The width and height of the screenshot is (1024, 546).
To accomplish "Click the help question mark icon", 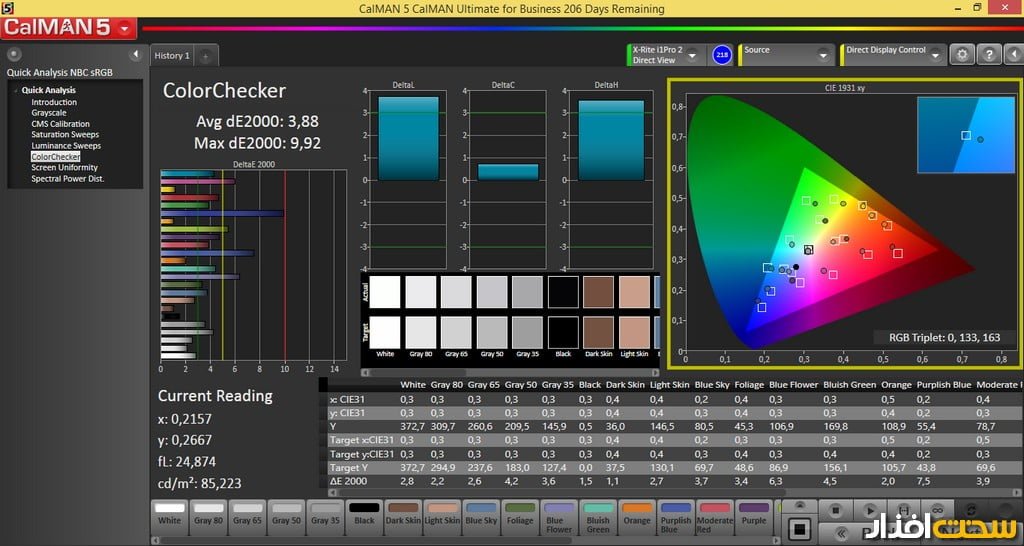I will coord(988,55).
